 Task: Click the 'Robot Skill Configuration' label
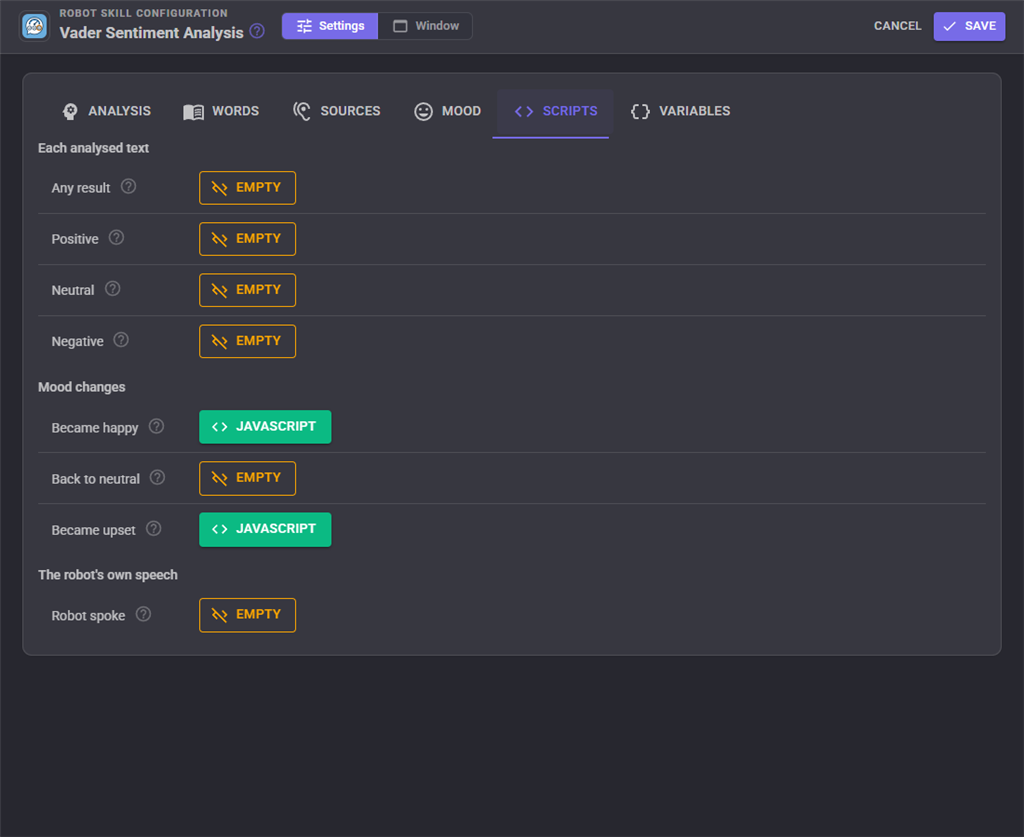144,13
